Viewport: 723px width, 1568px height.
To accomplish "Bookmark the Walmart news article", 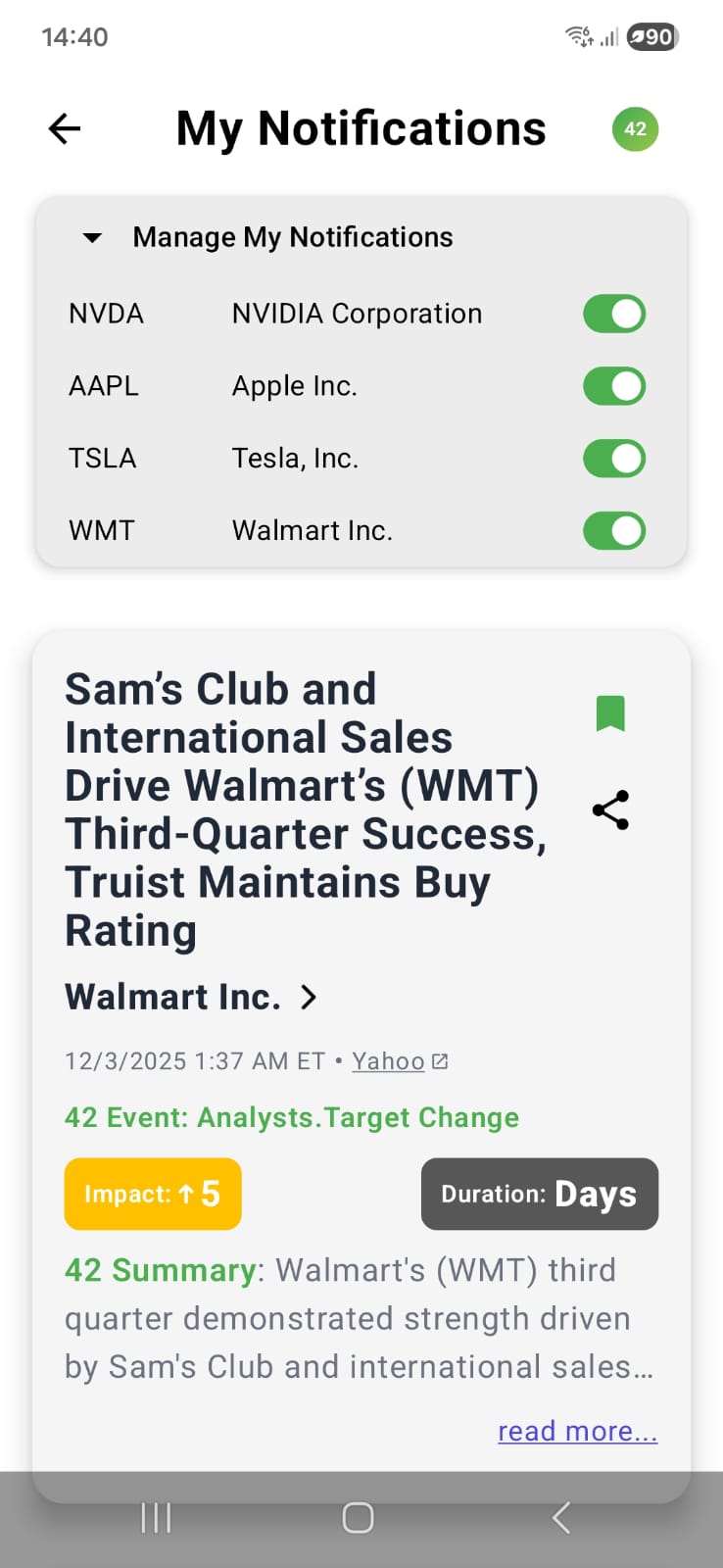I will pos(610,713).
